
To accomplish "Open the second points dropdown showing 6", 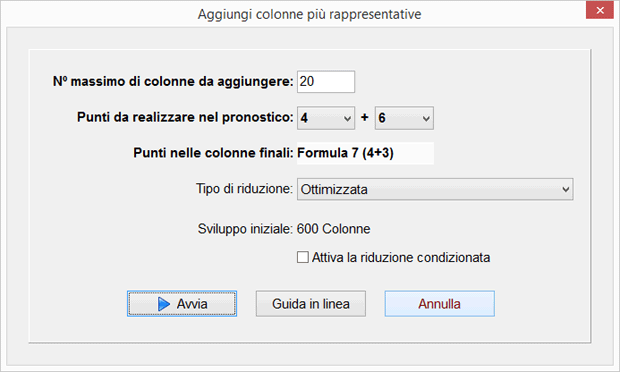I will (x=404, y=118).
